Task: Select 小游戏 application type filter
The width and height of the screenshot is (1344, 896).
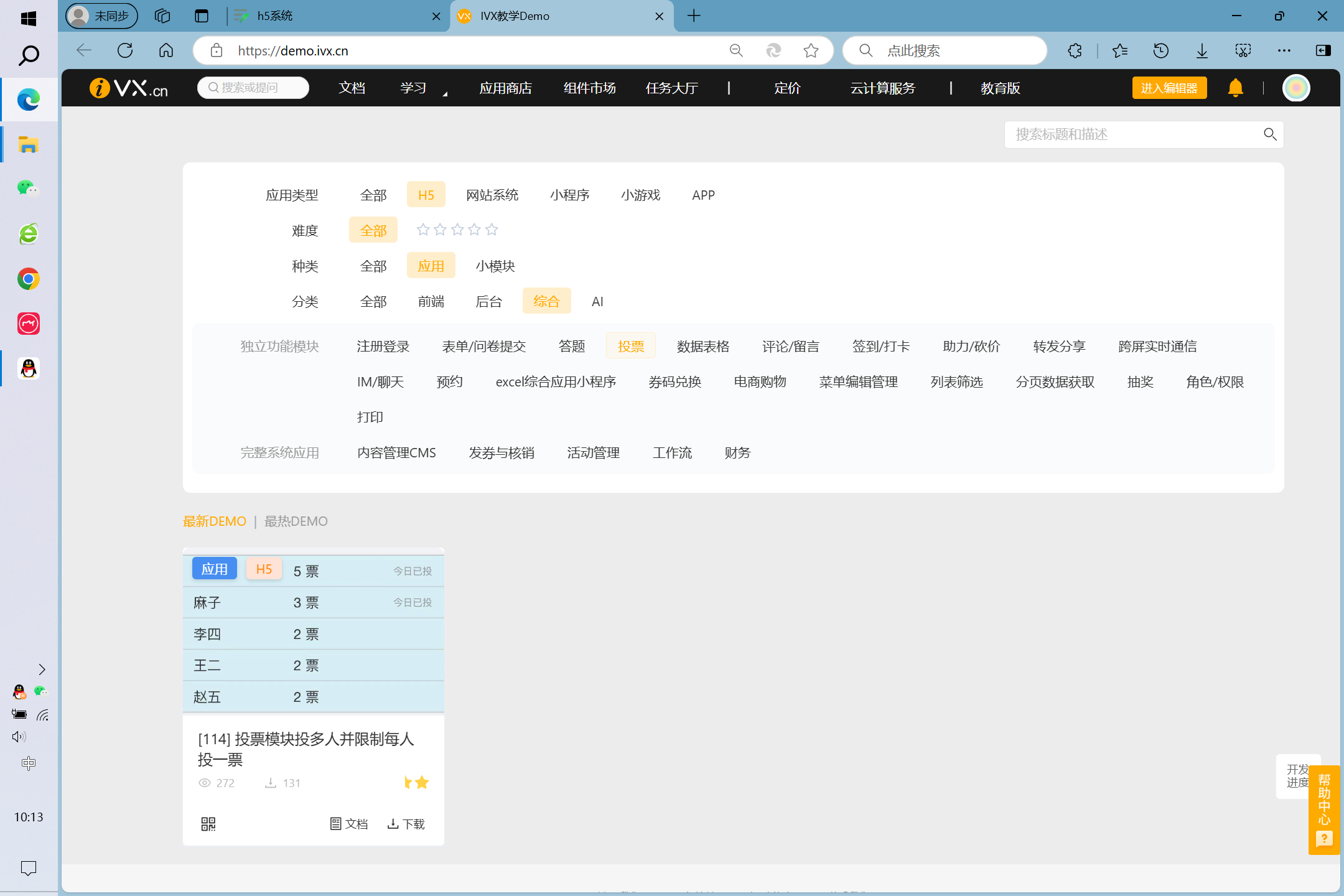Action: click(640, 195)
